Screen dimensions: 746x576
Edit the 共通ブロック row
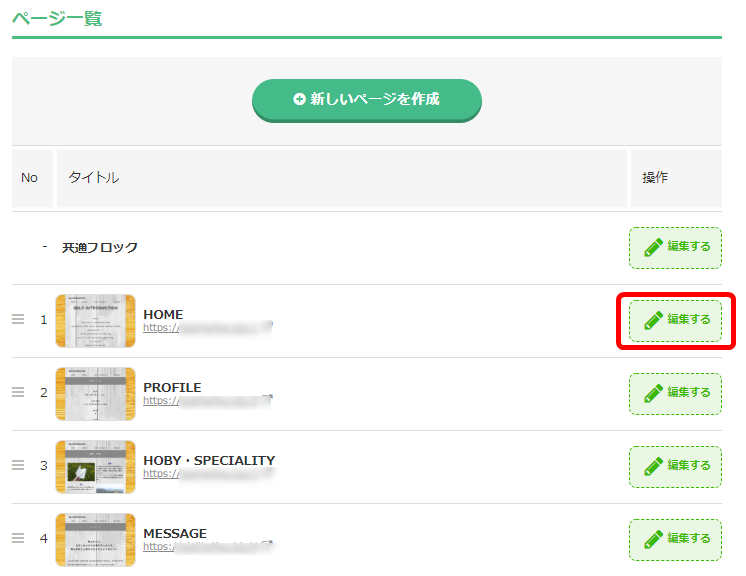click(x=675, y=248)
